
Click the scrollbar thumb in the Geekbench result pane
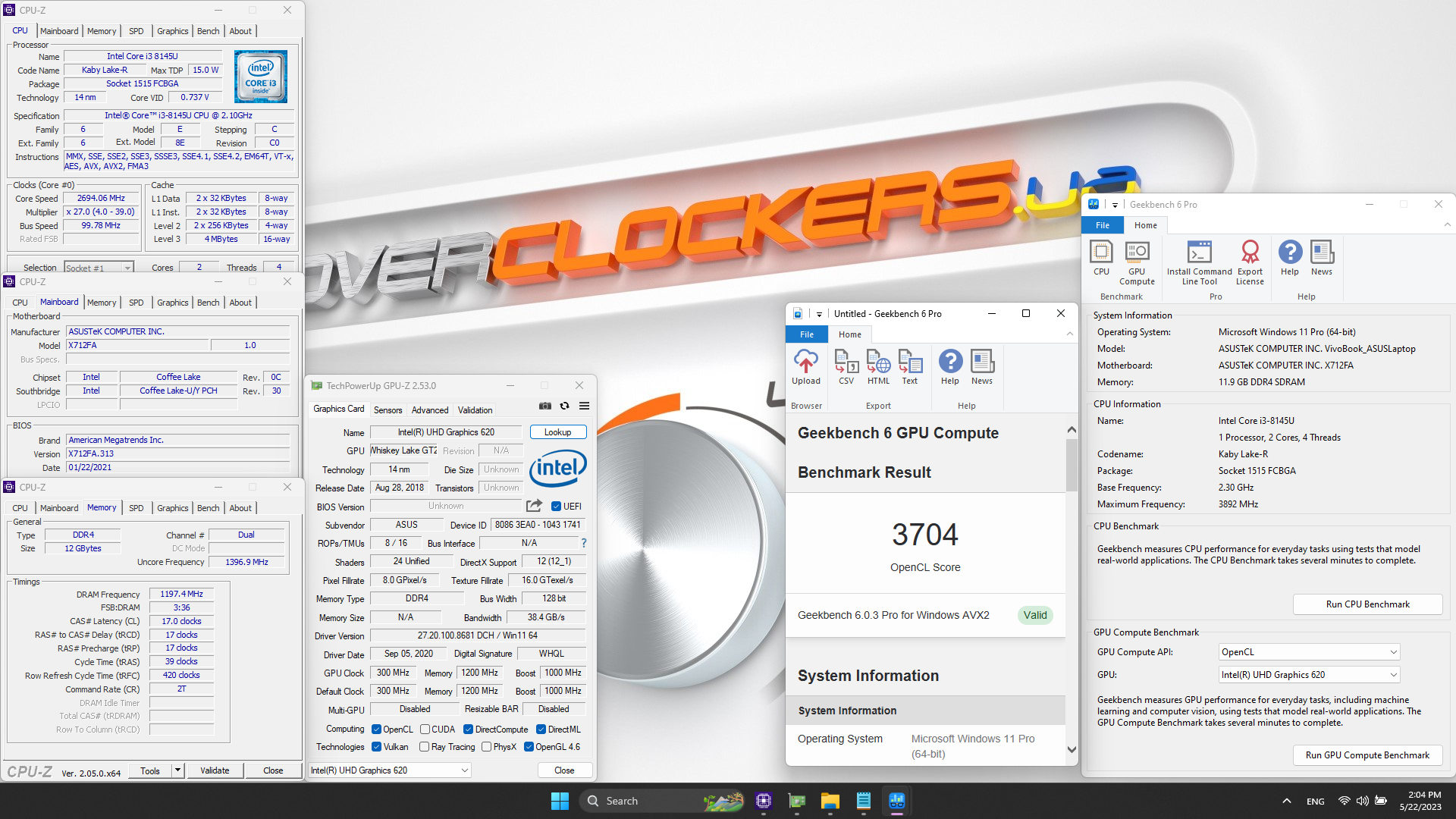(x=1072, y=465)
